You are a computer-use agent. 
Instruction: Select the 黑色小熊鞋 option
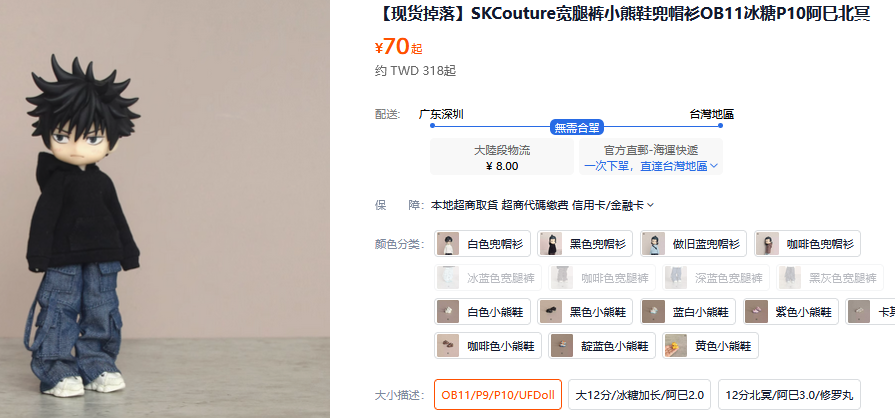click(585, 312)
